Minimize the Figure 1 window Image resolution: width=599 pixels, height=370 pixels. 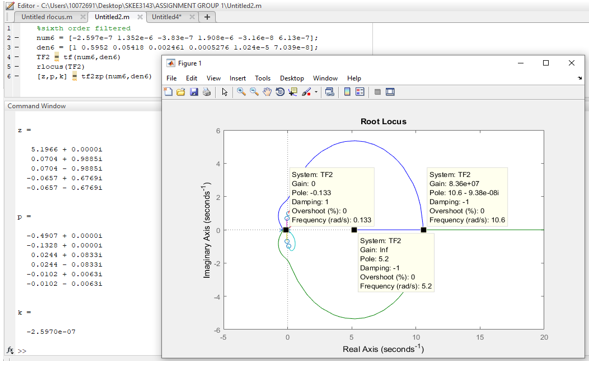tap(520, 63)
